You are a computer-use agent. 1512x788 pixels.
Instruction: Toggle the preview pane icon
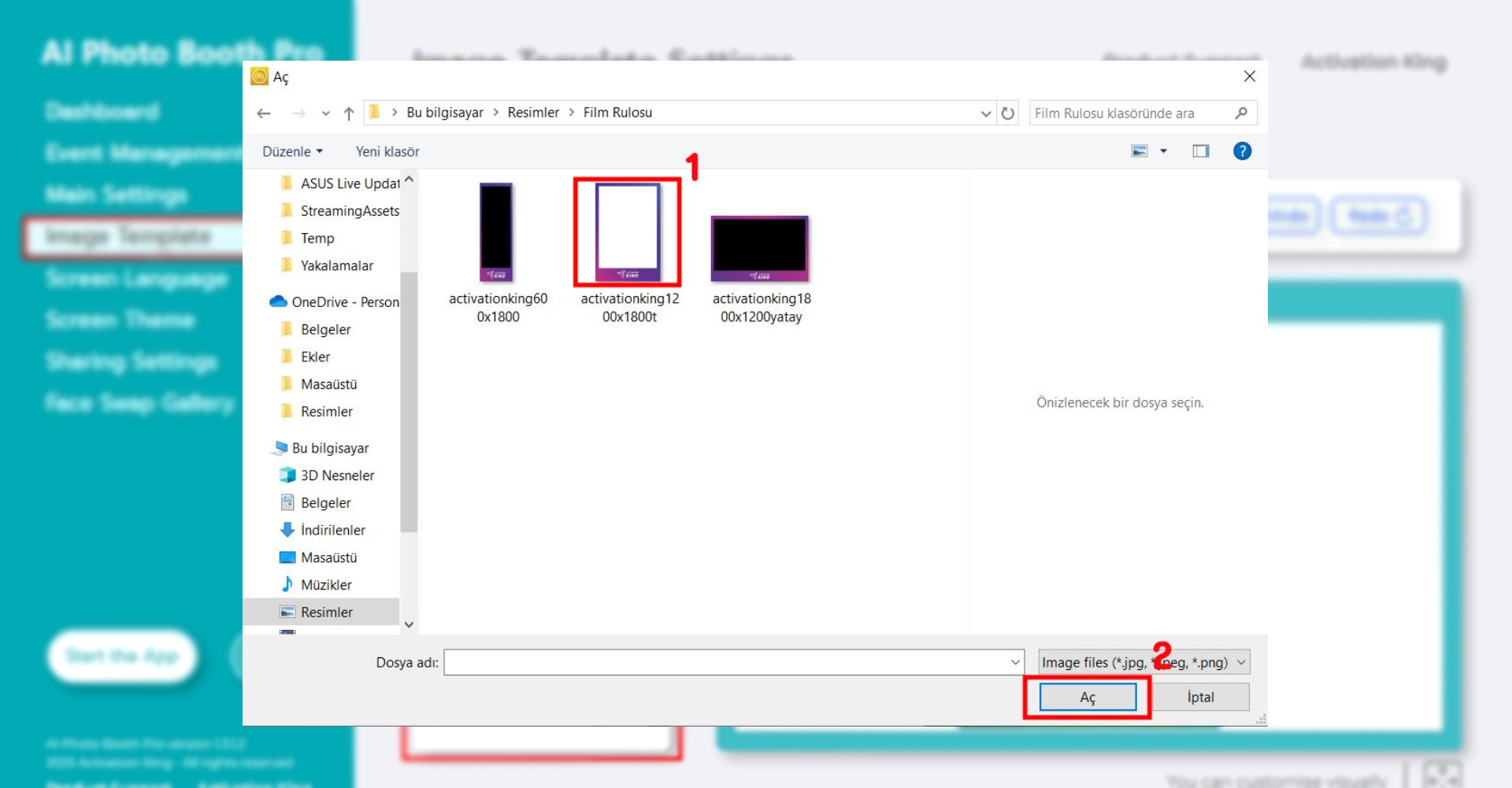1200,151
